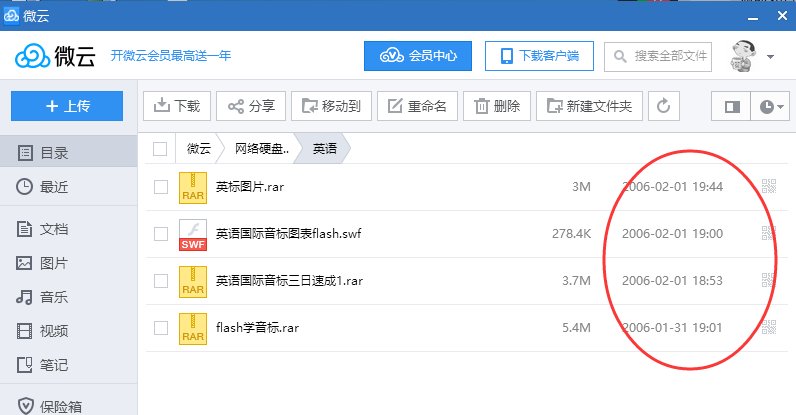Image resolution: width=796 pixels, height=415 pixels.
Task: Click 下载客户端 download client button
Action: point(539,56)
